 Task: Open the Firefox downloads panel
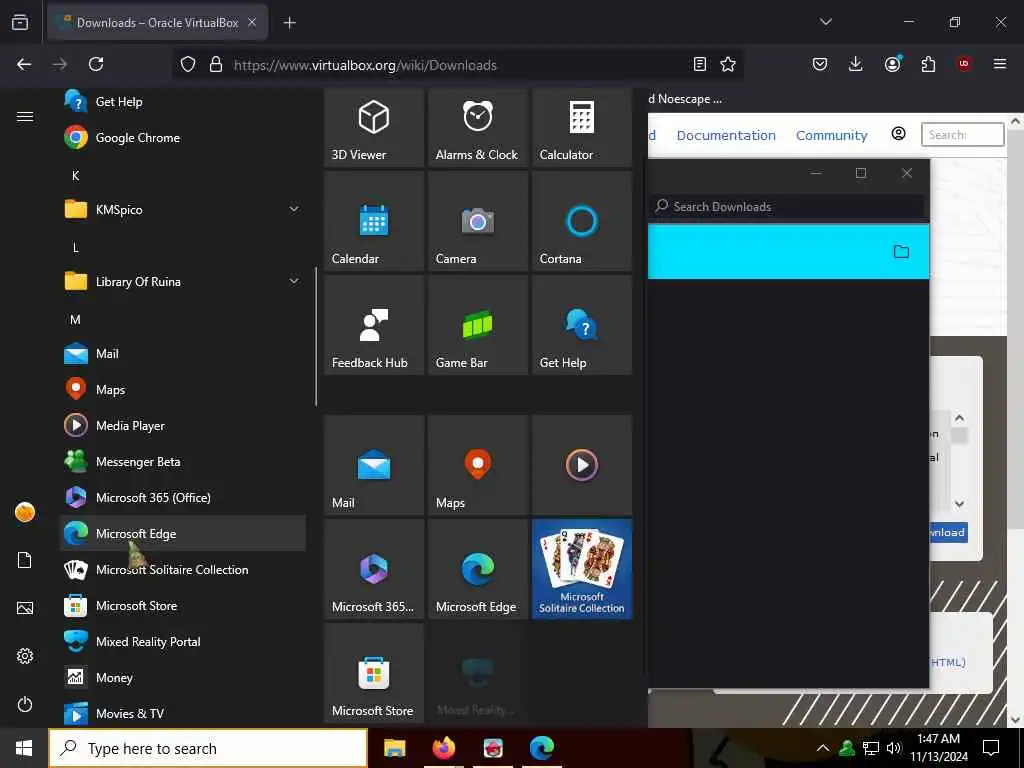coord(856,64)
